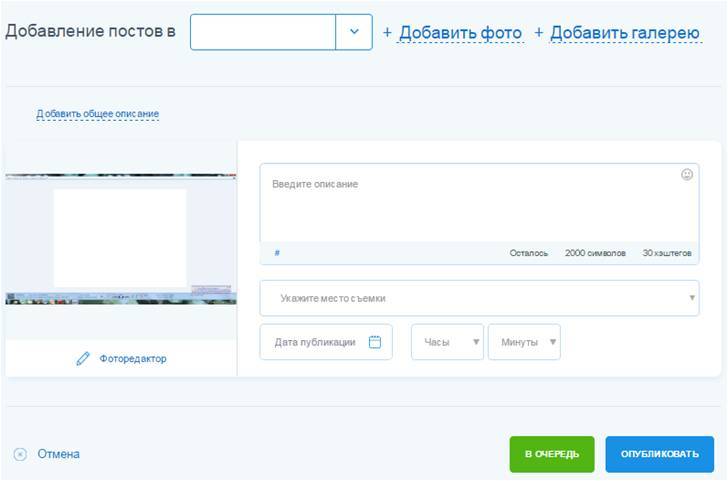The width and height of the screenshot is (728, 481).
Task: Click the plus sign before Добавить галерею
Action: [x=539, y=33]
